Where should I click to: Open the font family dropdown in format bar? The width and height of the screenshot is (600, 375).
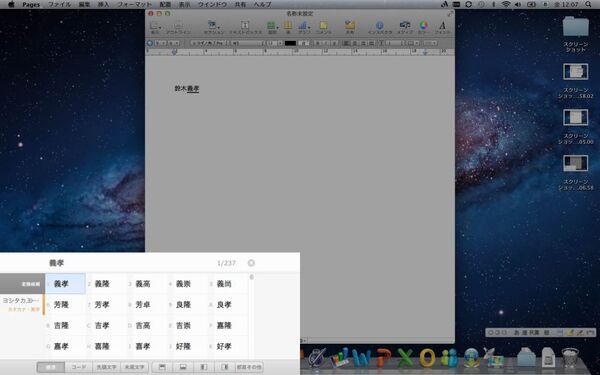(209, 43)
